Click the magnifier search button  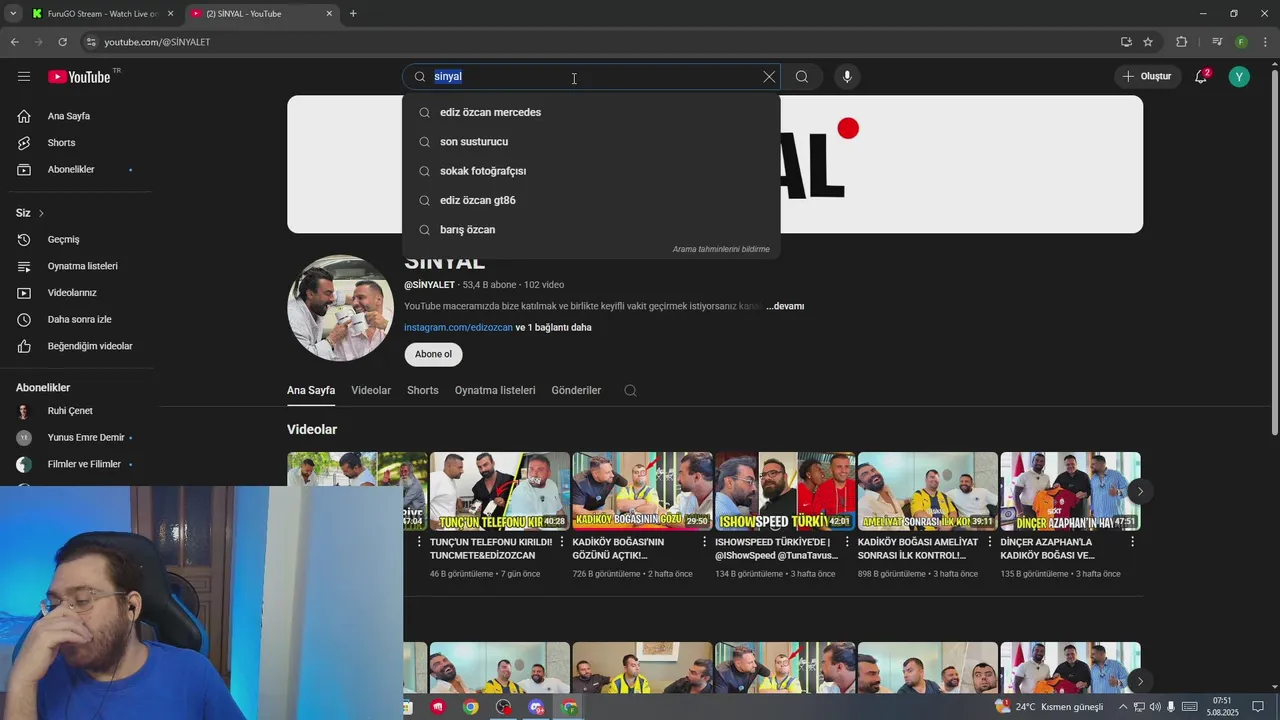pos(802,77)
